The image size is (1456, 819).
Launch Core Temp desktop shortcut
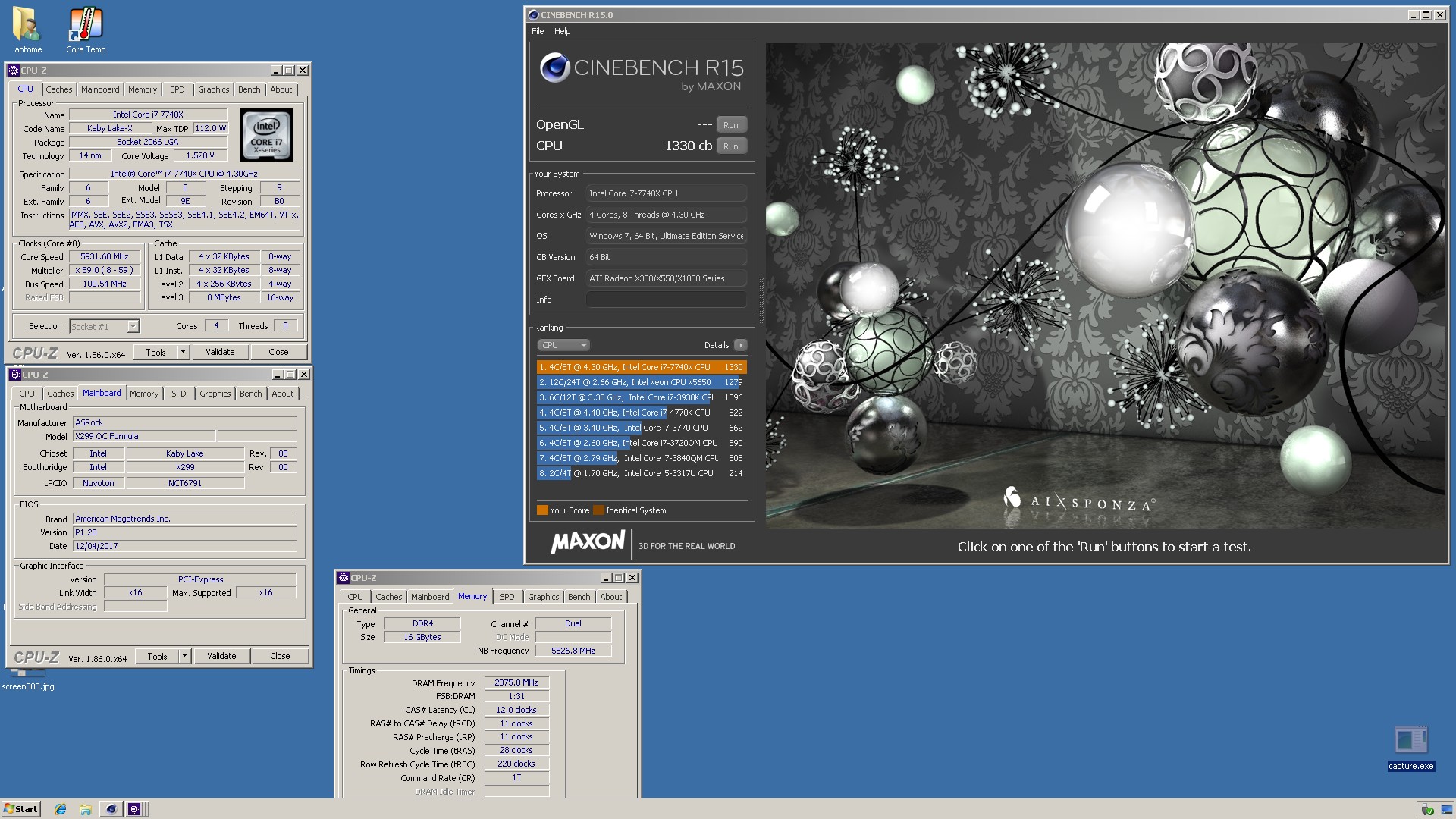pos(86,30)
